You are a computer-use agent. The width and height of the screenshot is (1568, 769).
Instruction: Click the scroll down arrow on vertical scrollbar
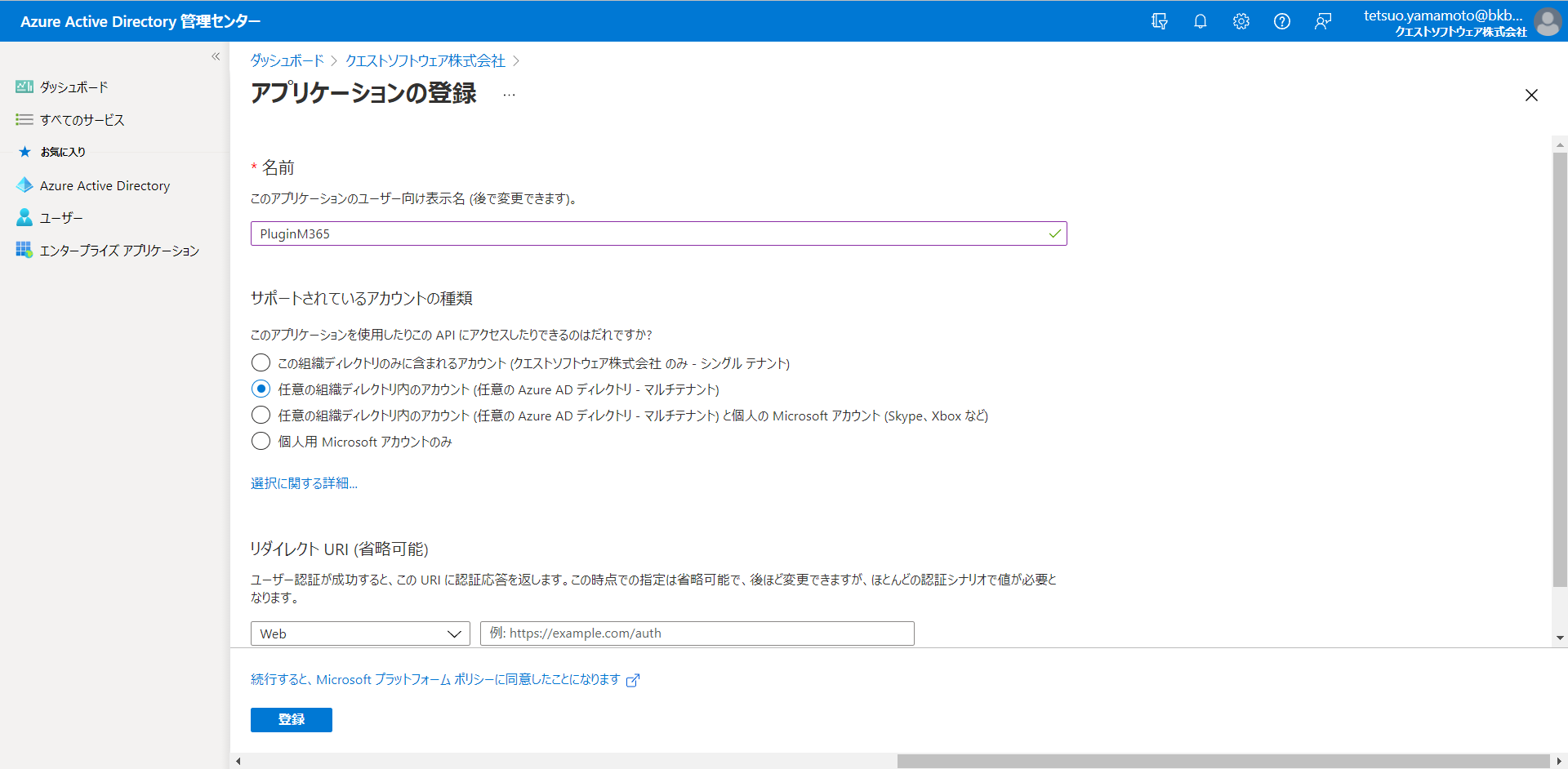click(1560, 638)
